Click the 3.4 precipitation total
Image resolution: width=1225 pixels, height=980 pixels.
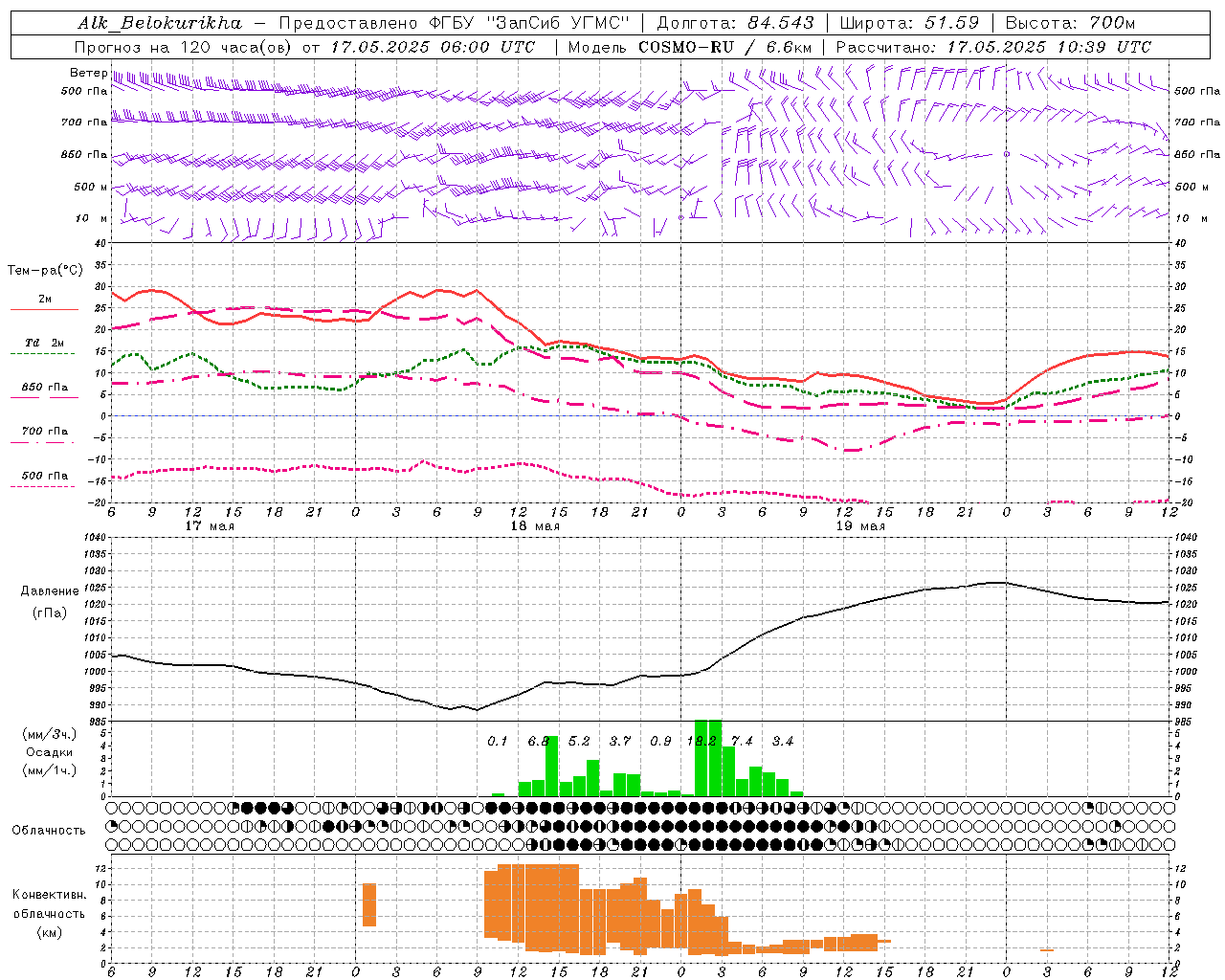coord(783,742)
